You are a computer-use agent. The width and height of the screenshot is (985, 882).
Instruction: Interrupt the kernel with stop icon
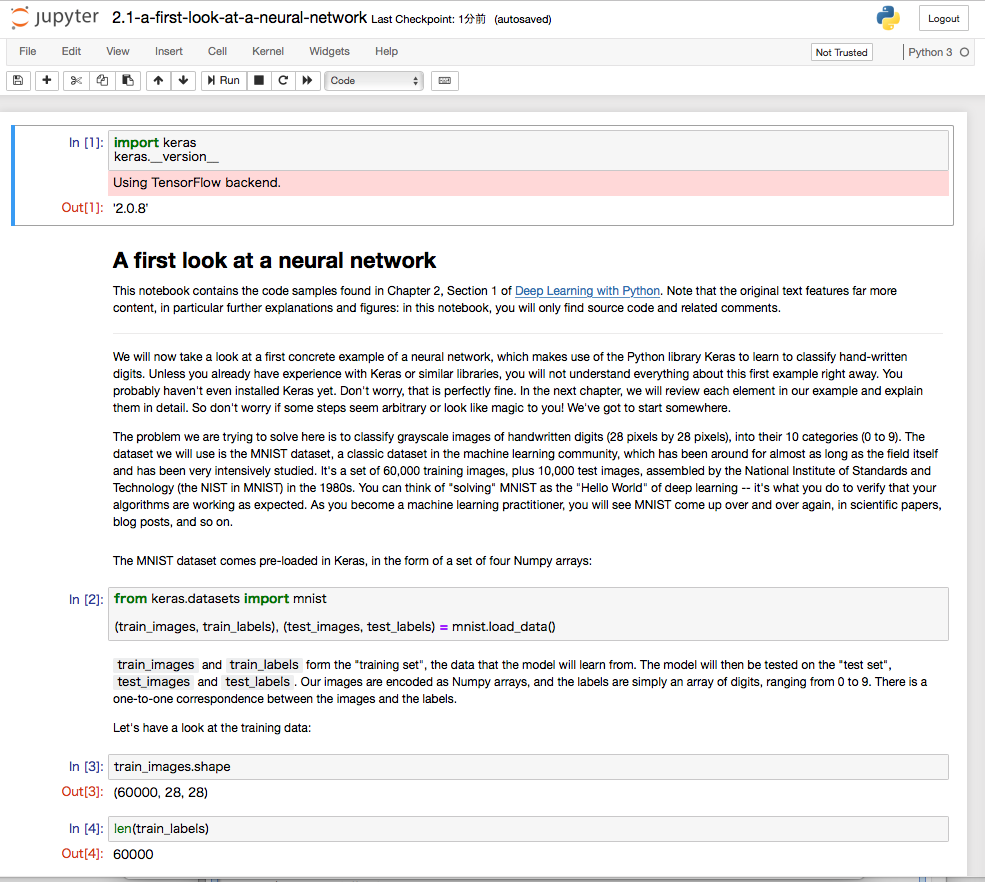tap(259, 80)
